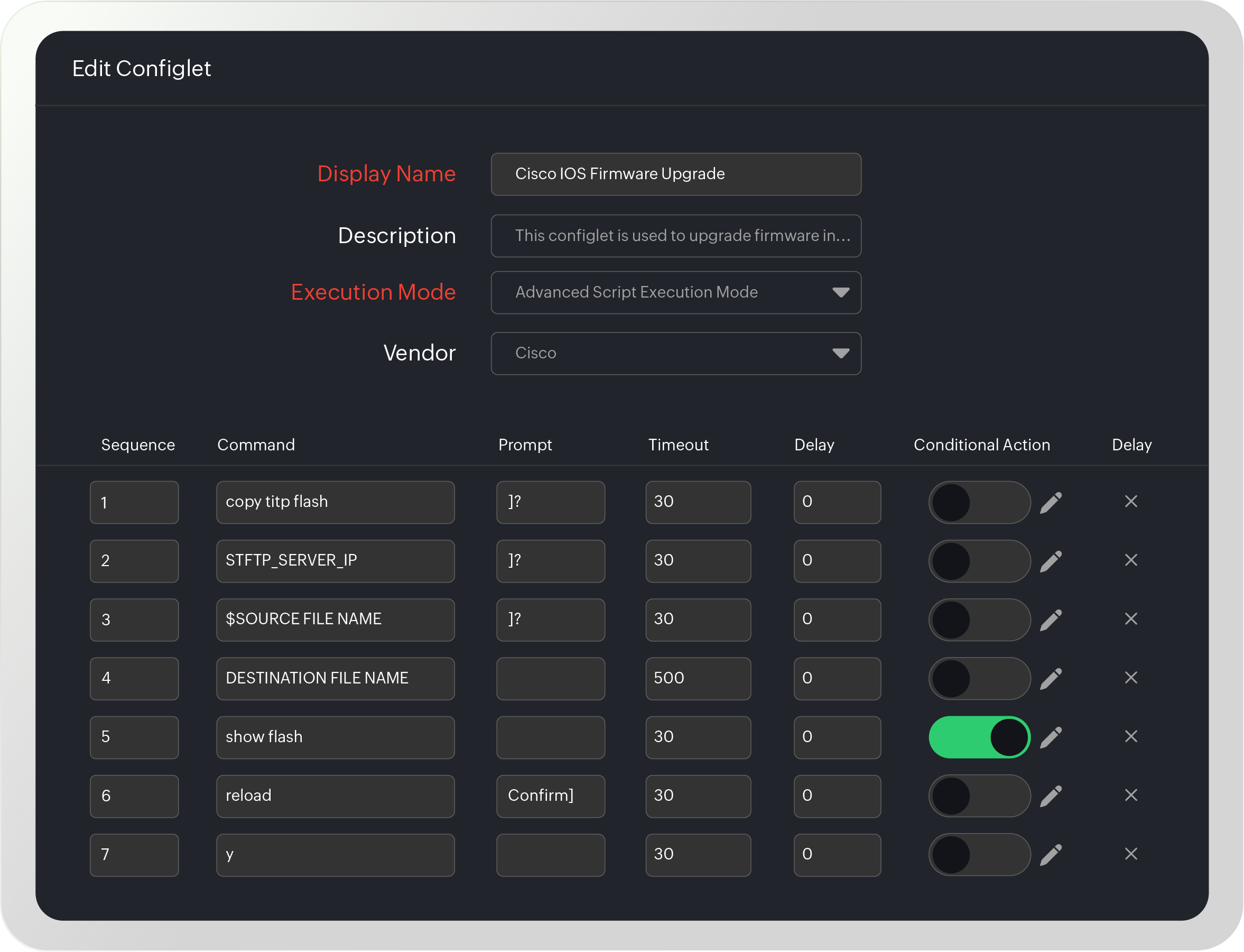Edit conditional action for sequence 7
The height and width of the screenshot is (952, 1244).
click(1052, 854)
